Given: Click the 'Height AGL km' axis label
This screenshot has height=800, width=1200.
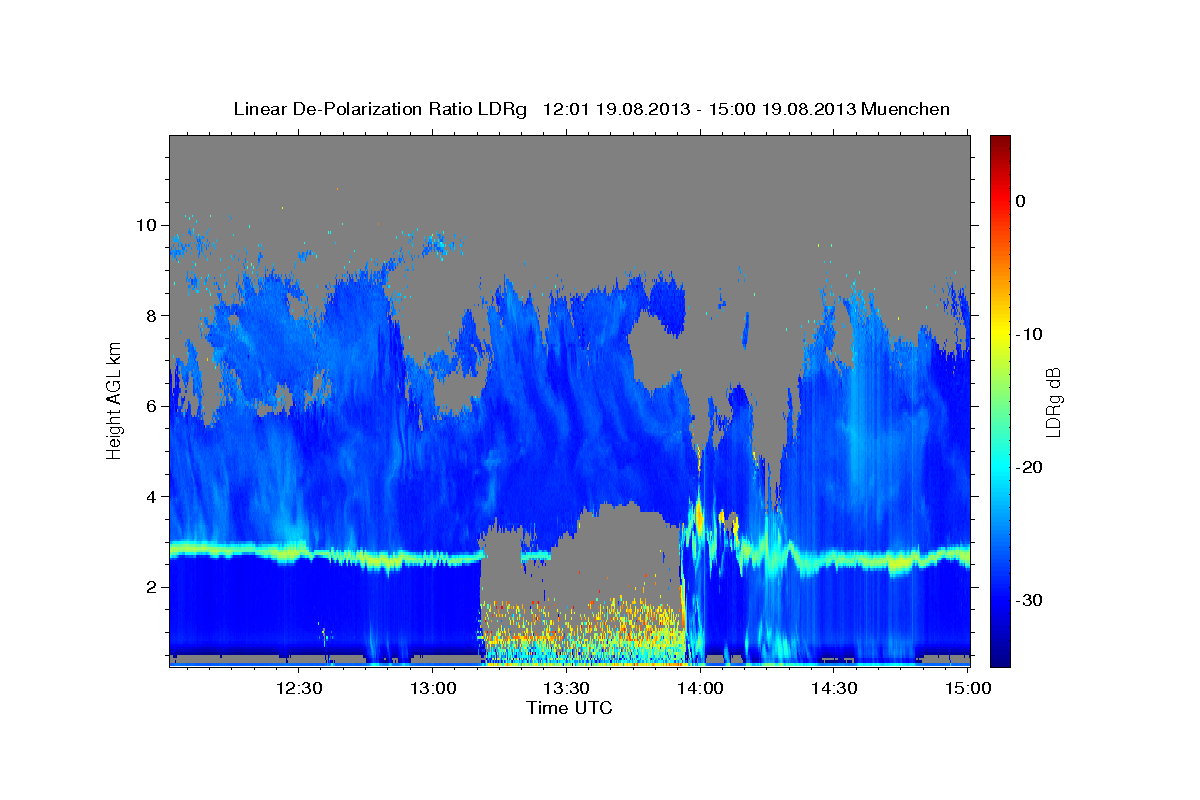Looking at the screenshot, I should click(114, 401).
